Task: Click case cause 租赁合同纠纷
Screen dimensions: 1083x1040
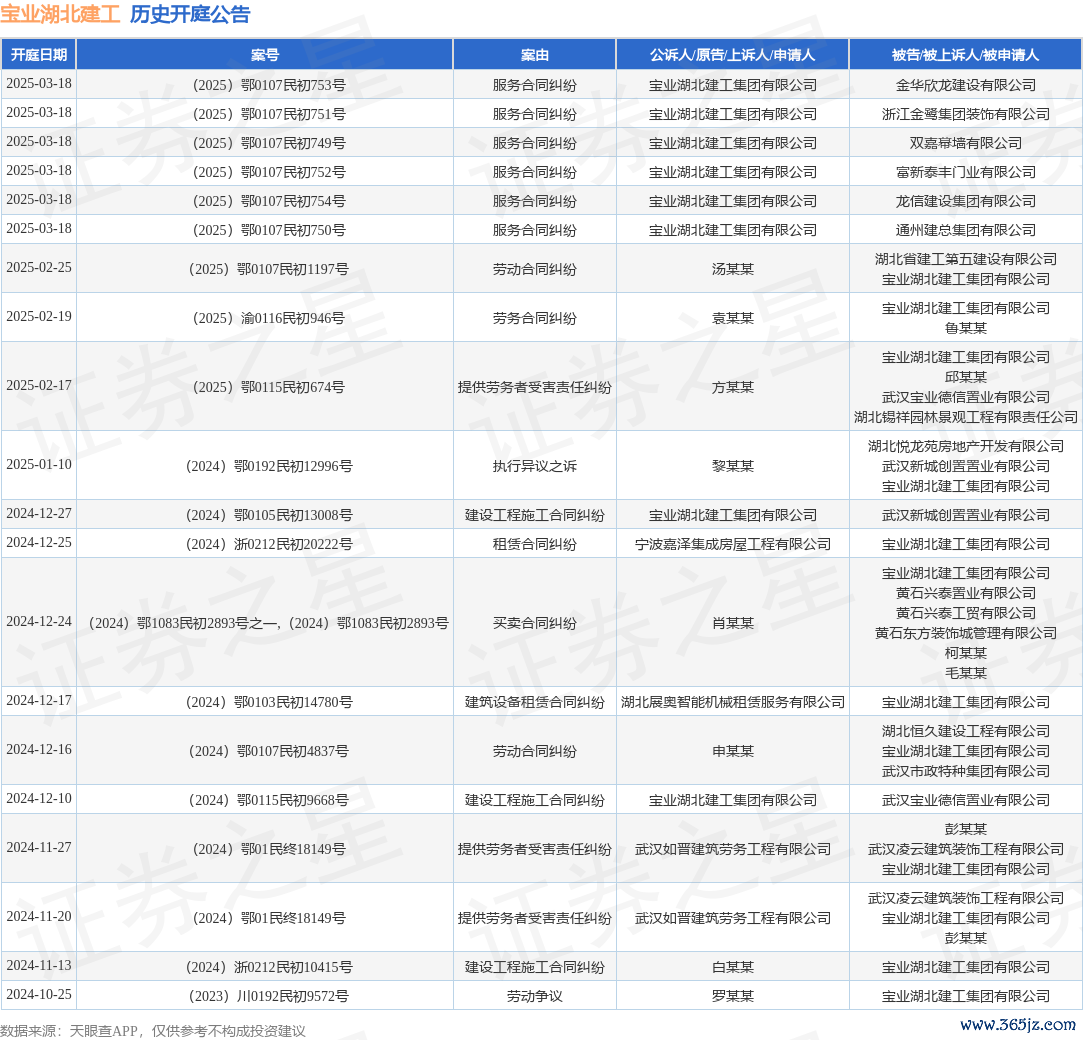Action: pos(535,544)
